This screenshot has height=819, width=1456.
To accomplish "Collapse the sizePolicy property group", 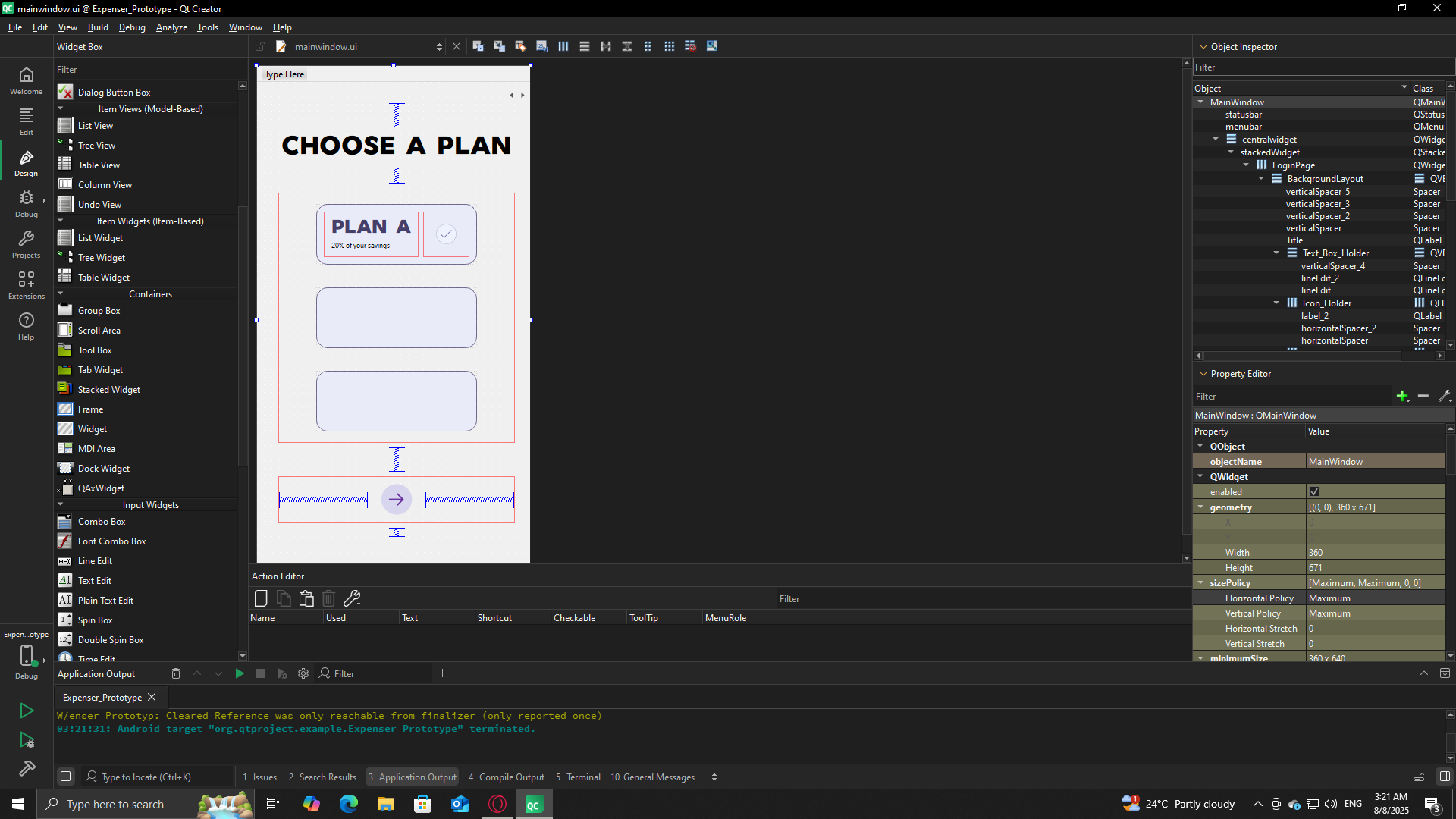I will 1200,582.
